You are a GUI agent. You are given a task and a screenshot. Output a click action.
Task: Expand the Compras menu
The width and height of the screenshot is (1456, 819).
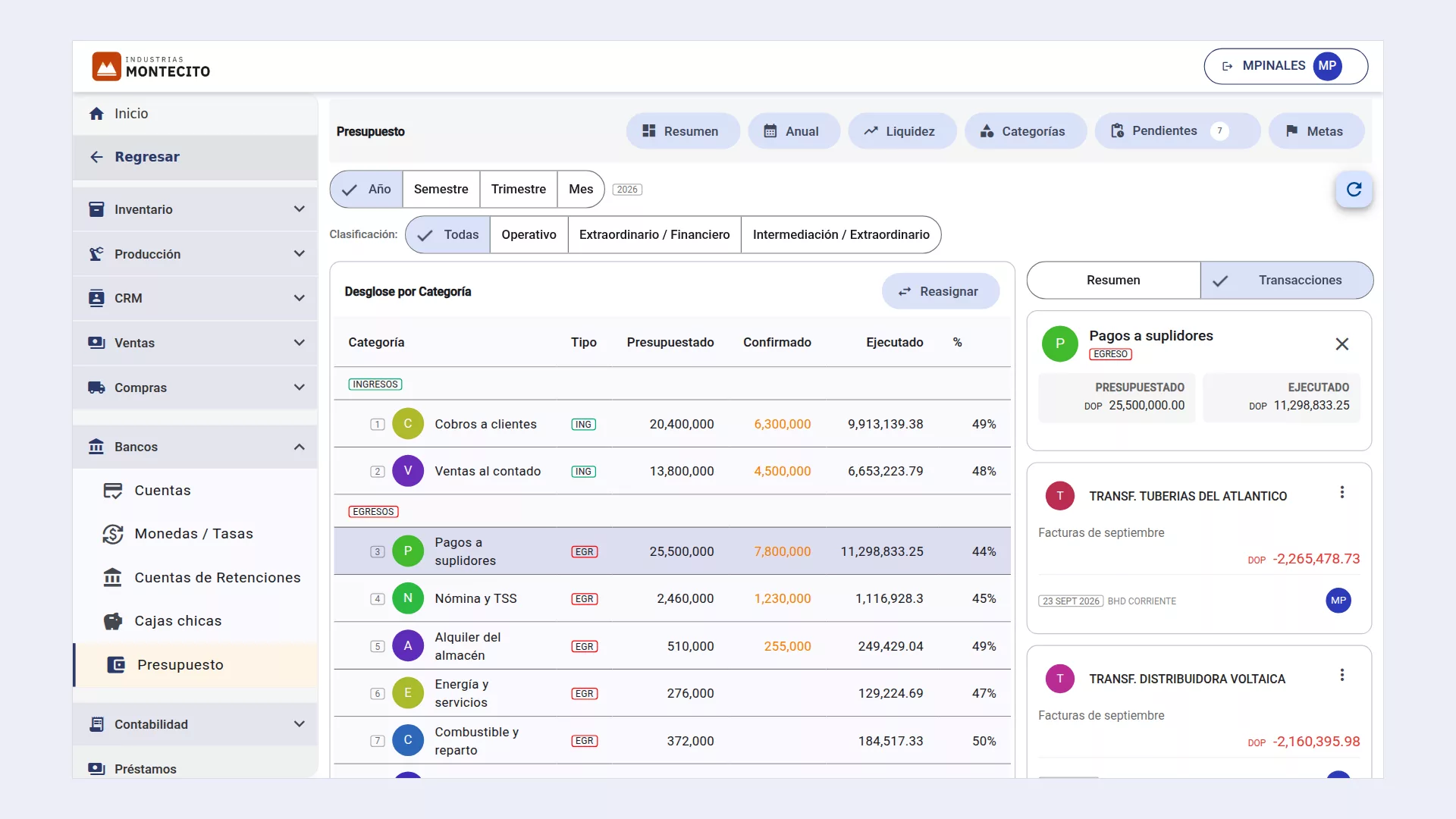[195, 388]
